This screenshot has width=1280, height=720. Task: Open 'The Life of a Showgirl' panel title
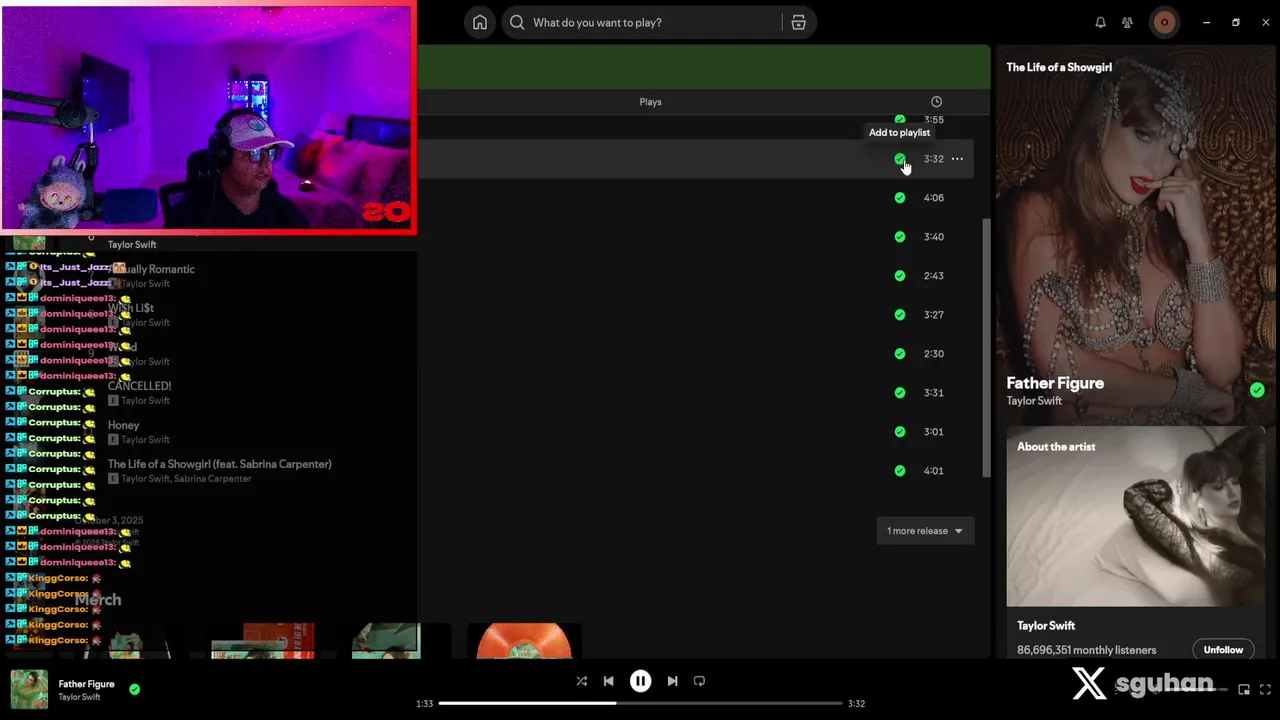(x=1059, y=67)
